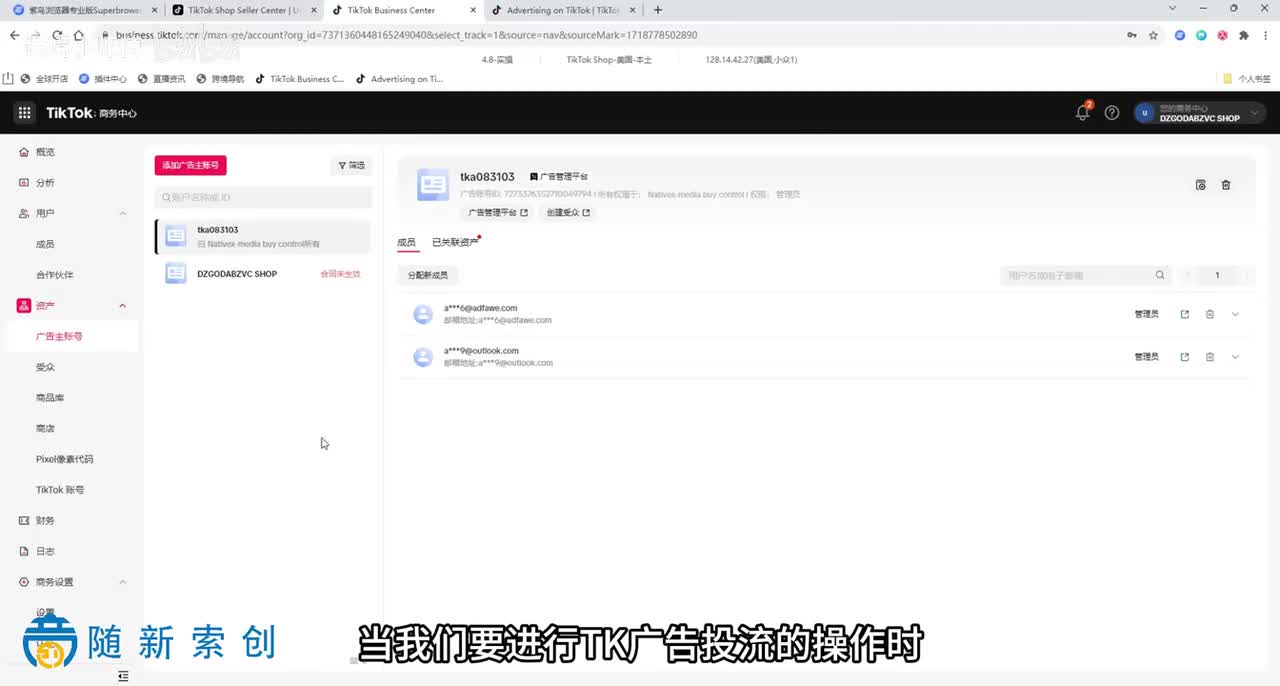Open Pixel像素代码 in the sidebar
Image resolution: width=1280 pixels, height=686 pixels.
point(65,459)
